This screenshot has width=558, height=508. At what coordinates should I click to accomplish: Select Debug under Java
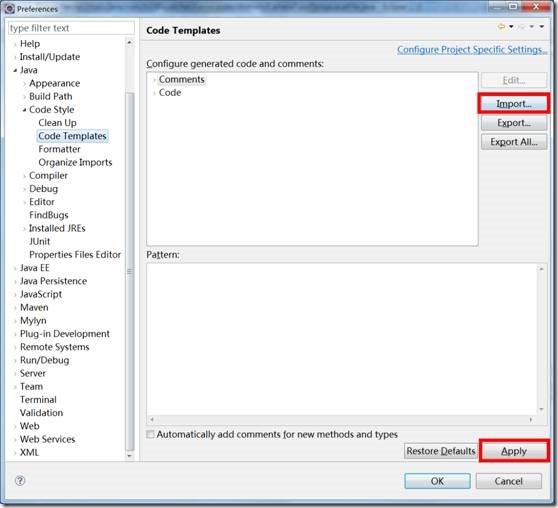(x=43, y=189)
